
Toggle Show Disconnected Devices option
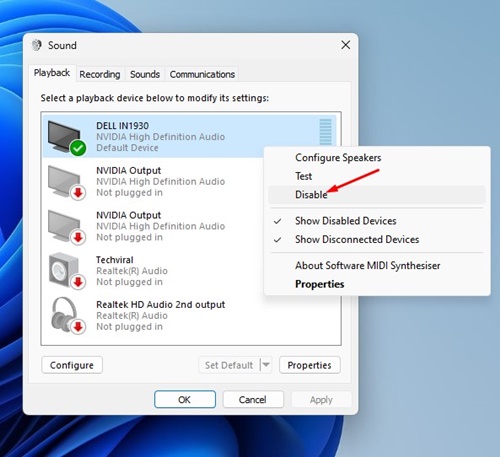(377, 240)
